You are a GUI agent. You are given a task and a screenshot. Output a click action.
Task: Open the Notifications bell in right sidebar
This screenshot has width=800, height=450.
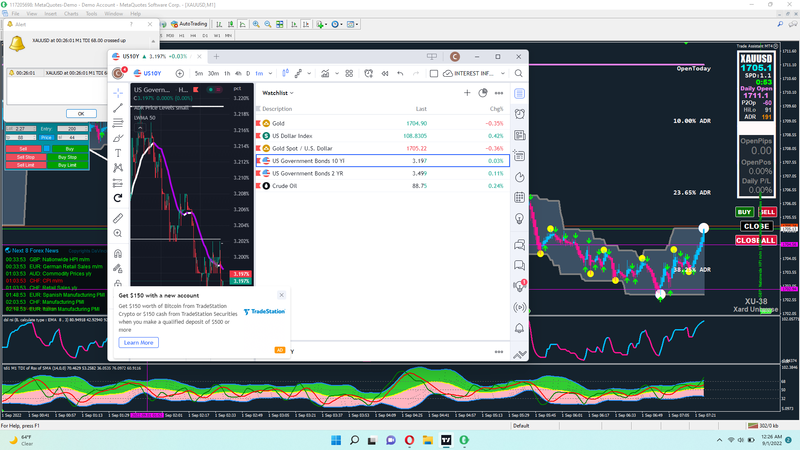[519, 328]
